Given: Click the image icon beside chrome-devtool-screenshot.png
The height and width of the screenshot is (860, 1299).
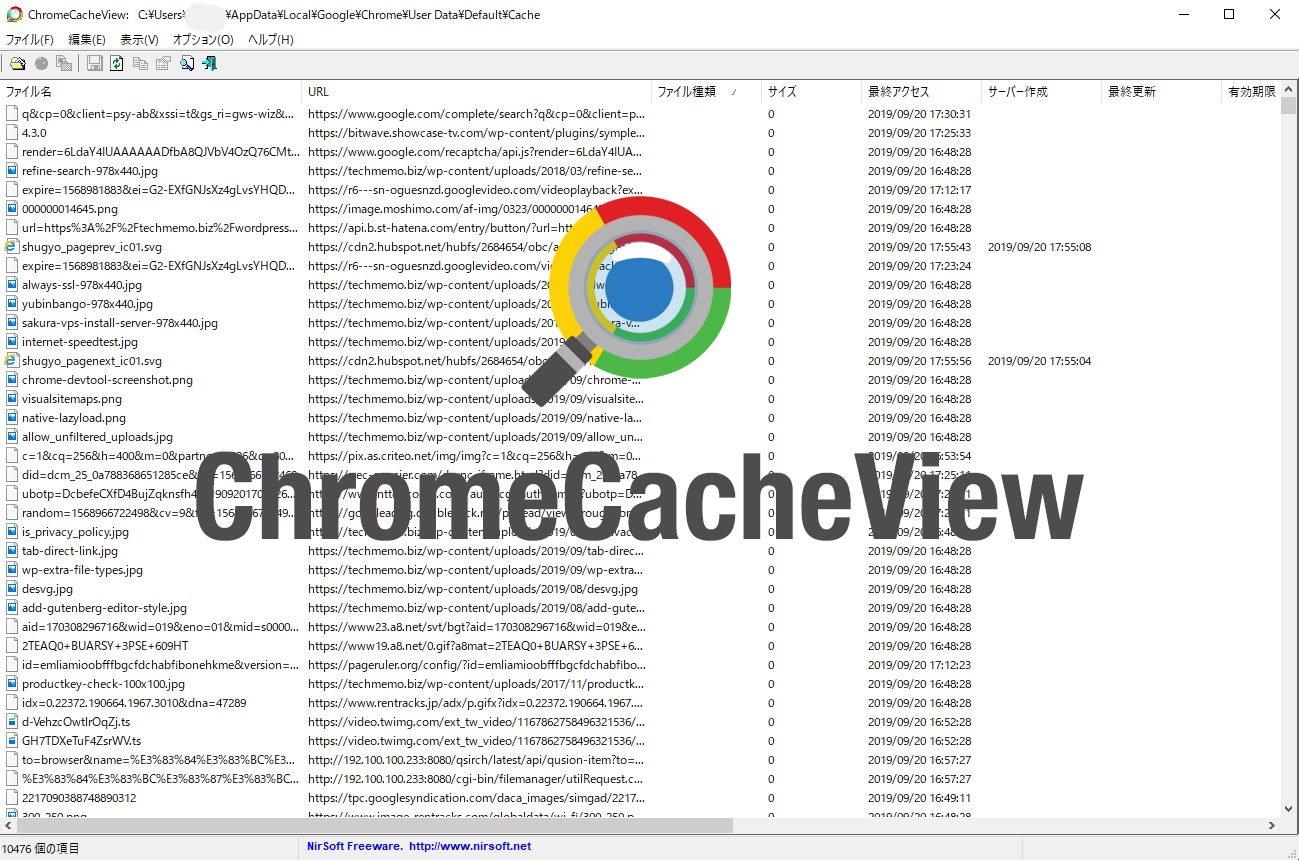Looking at the screenshot, I should pos(12,380).
